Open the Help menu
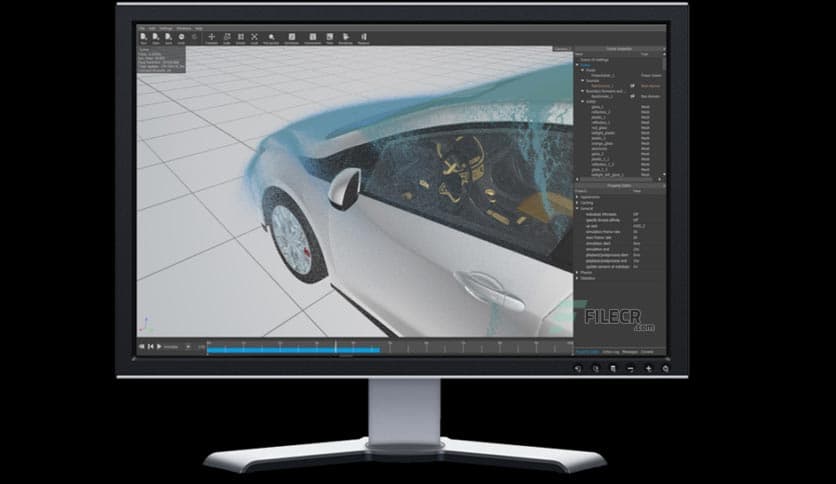This screenshot has width=836, height=484. 198,28
